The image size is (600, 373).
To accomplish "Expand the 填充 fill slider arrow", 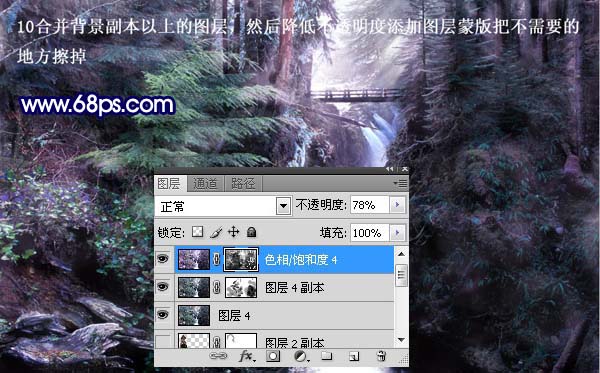I will coord(397,232).
